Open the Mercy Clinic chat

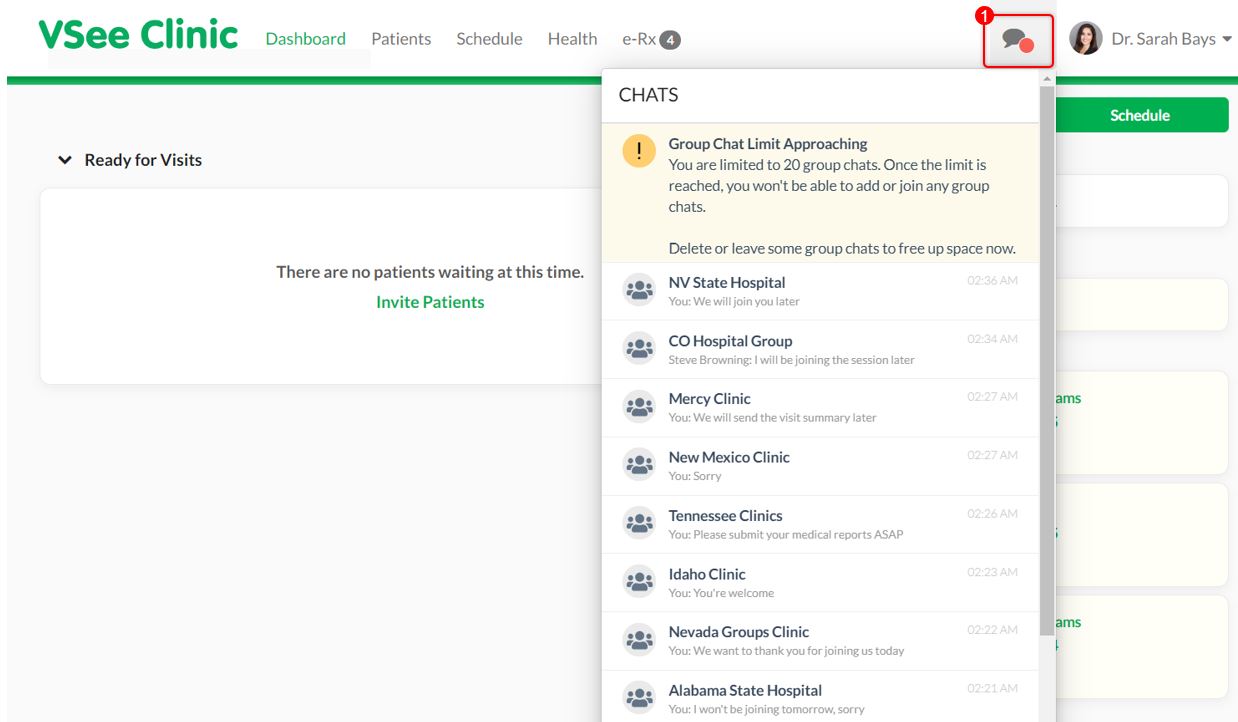point(820,408)
